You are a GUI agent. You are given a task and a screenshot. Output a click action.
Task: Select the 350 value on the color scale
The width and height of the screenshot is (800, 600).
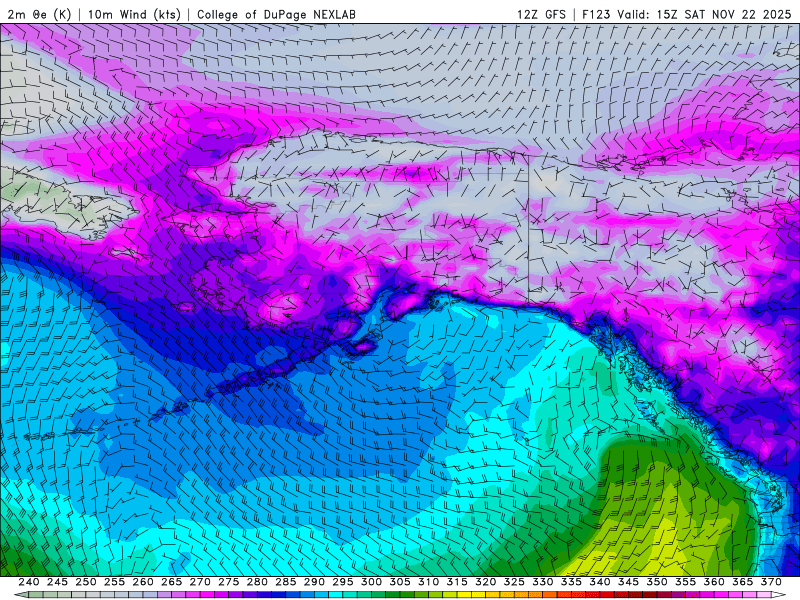[x=657, y=582]
